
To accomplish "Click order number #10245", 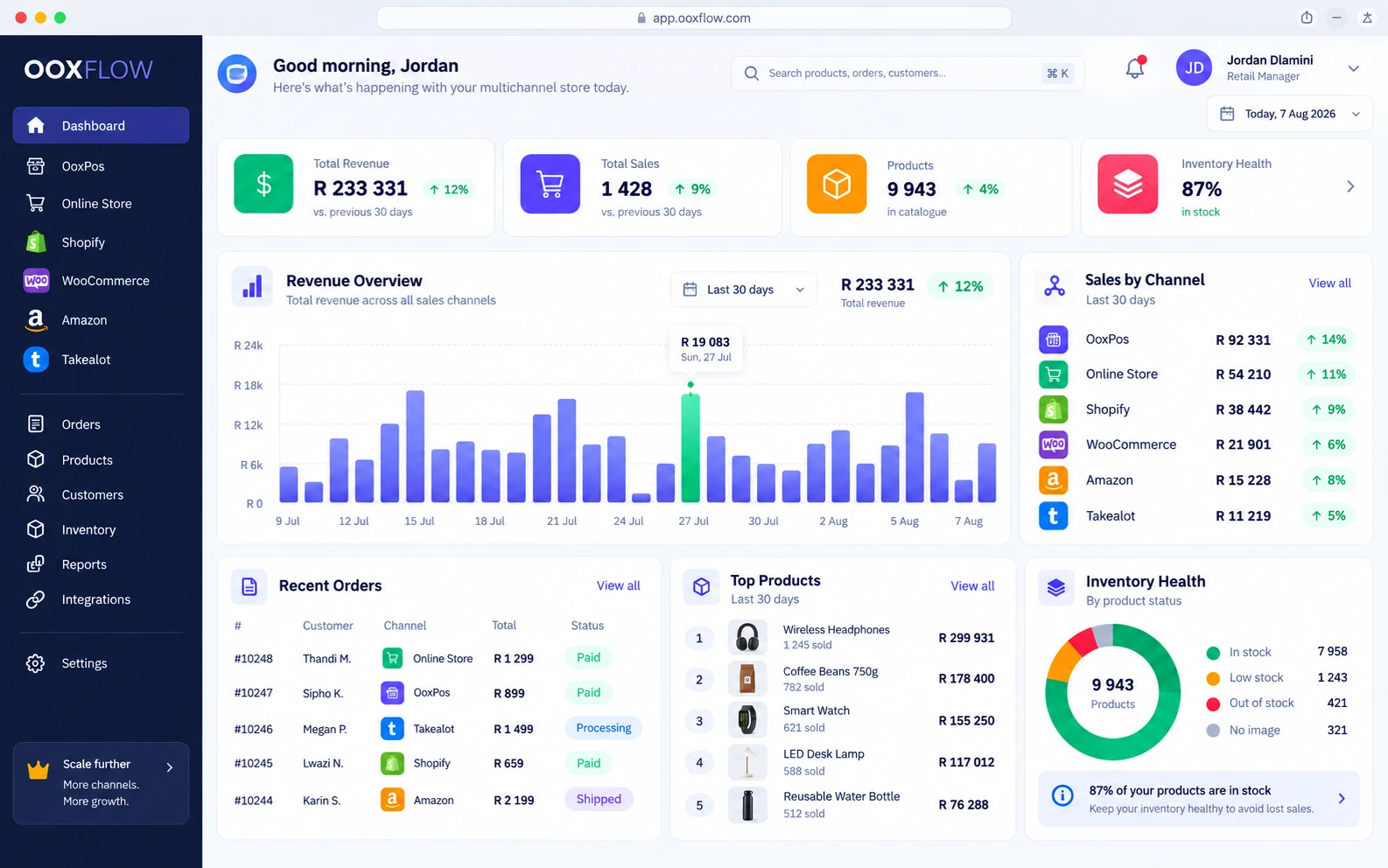I will (254, 764).
